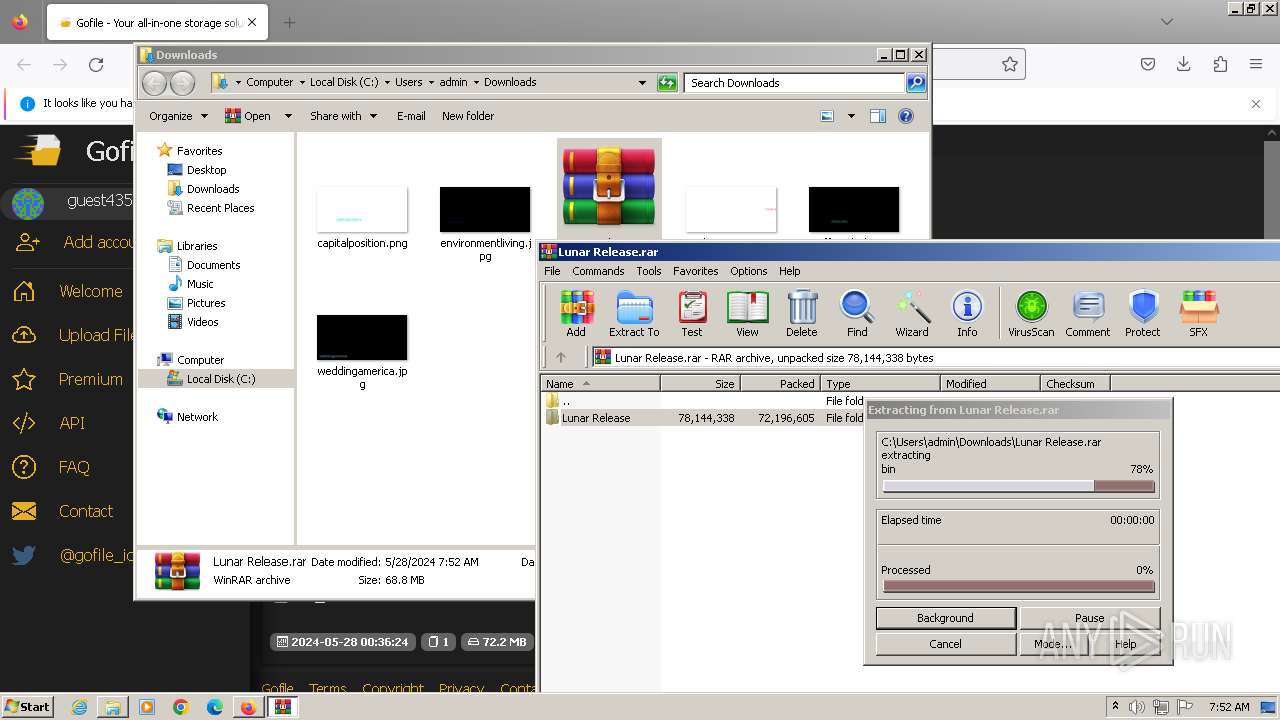Select Local Disk (C:) in navigation tree
Screen dimensions: 1280x720
point(220,379)
